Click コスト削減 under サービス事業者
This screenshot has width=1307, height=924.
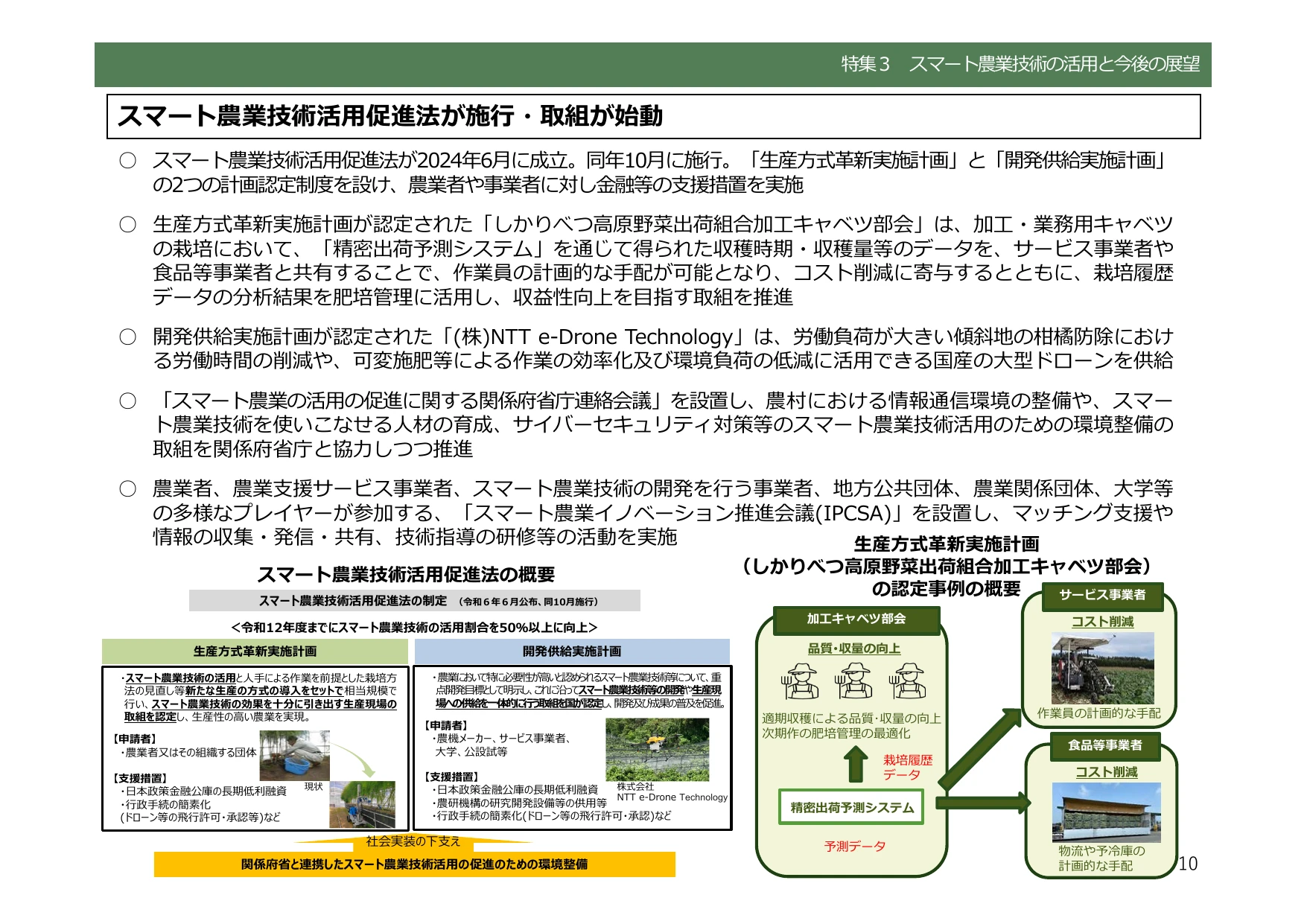(1102, 622)
